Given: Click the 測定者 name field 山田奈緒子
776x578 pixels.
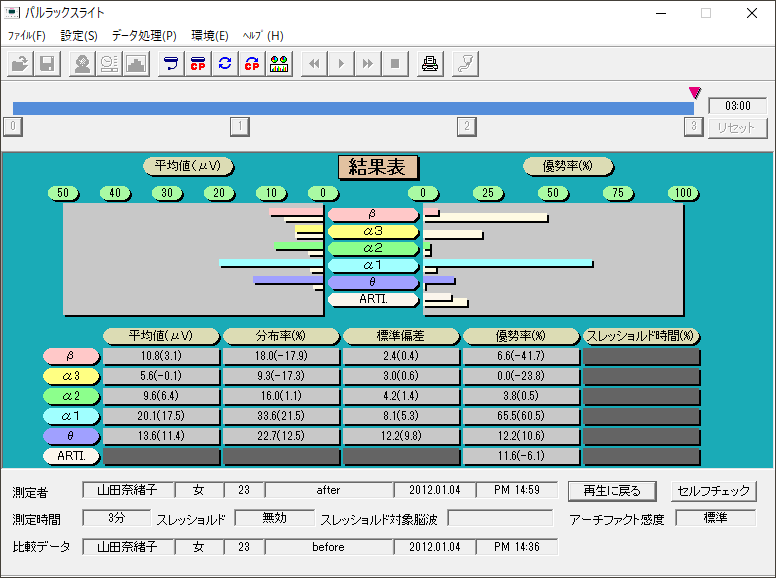Looking at the screenshot, I should [x=128, y=490].
